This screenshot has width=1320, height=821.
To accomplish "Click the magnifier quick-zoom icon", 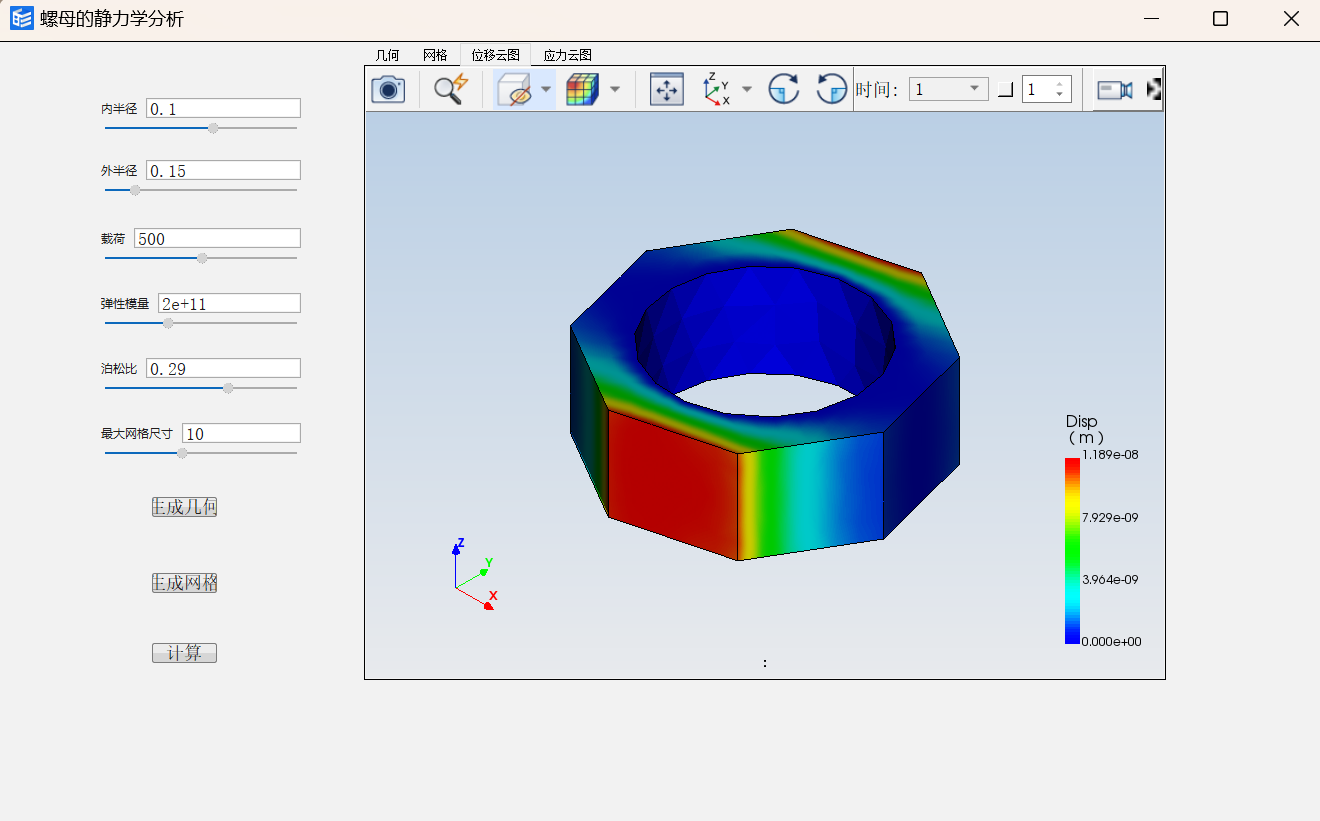I will pos(450,89).
